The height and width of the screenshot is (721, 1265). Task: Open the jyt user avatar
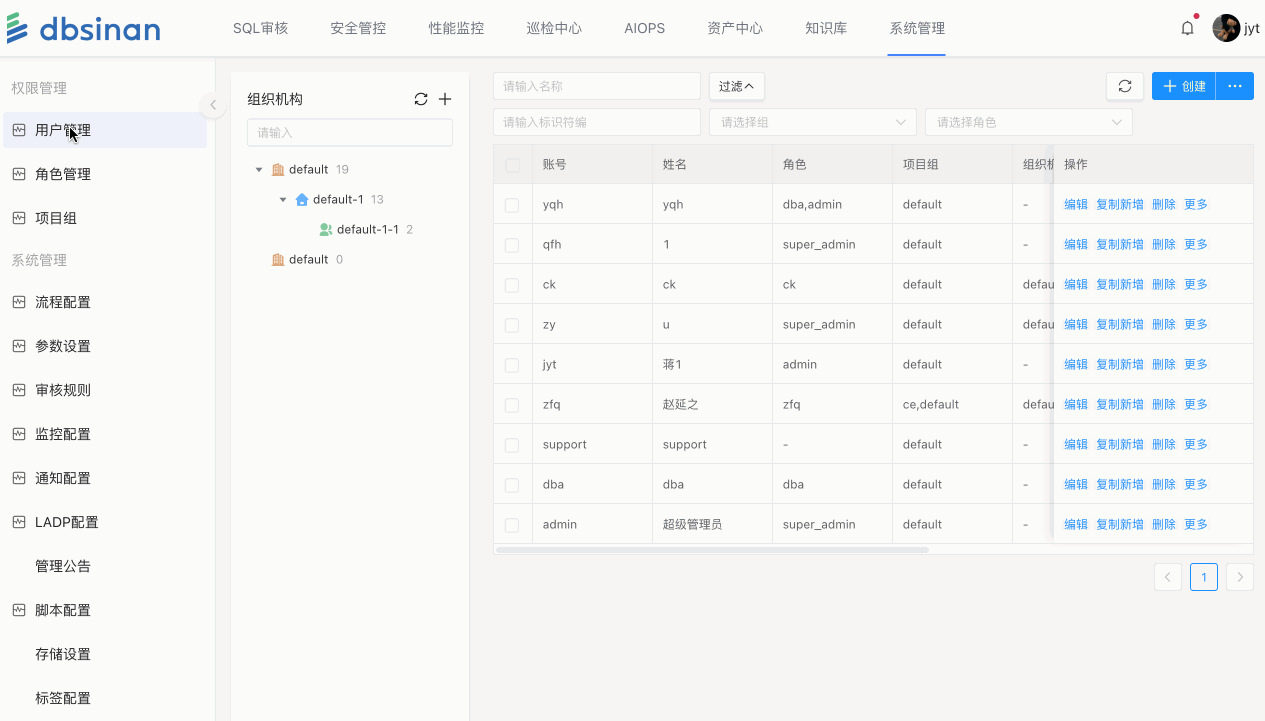pyautogui.click(x=1226, y=28)
